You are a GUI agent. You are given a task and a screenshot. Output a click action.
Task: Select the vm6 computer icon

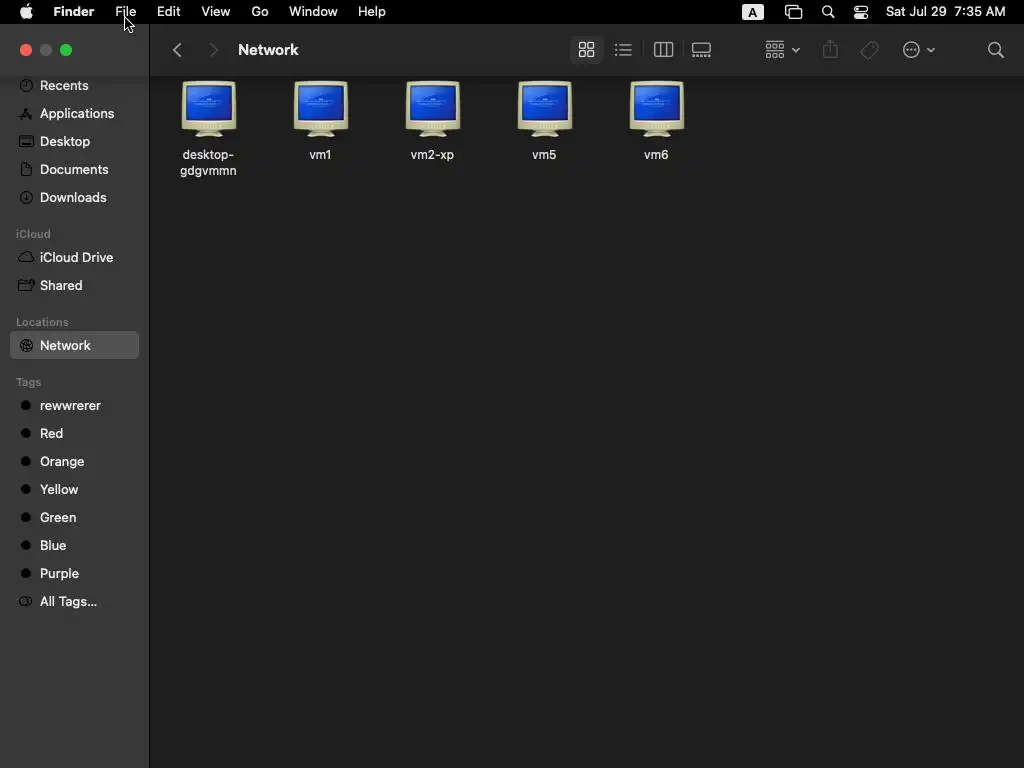[656, 109]
